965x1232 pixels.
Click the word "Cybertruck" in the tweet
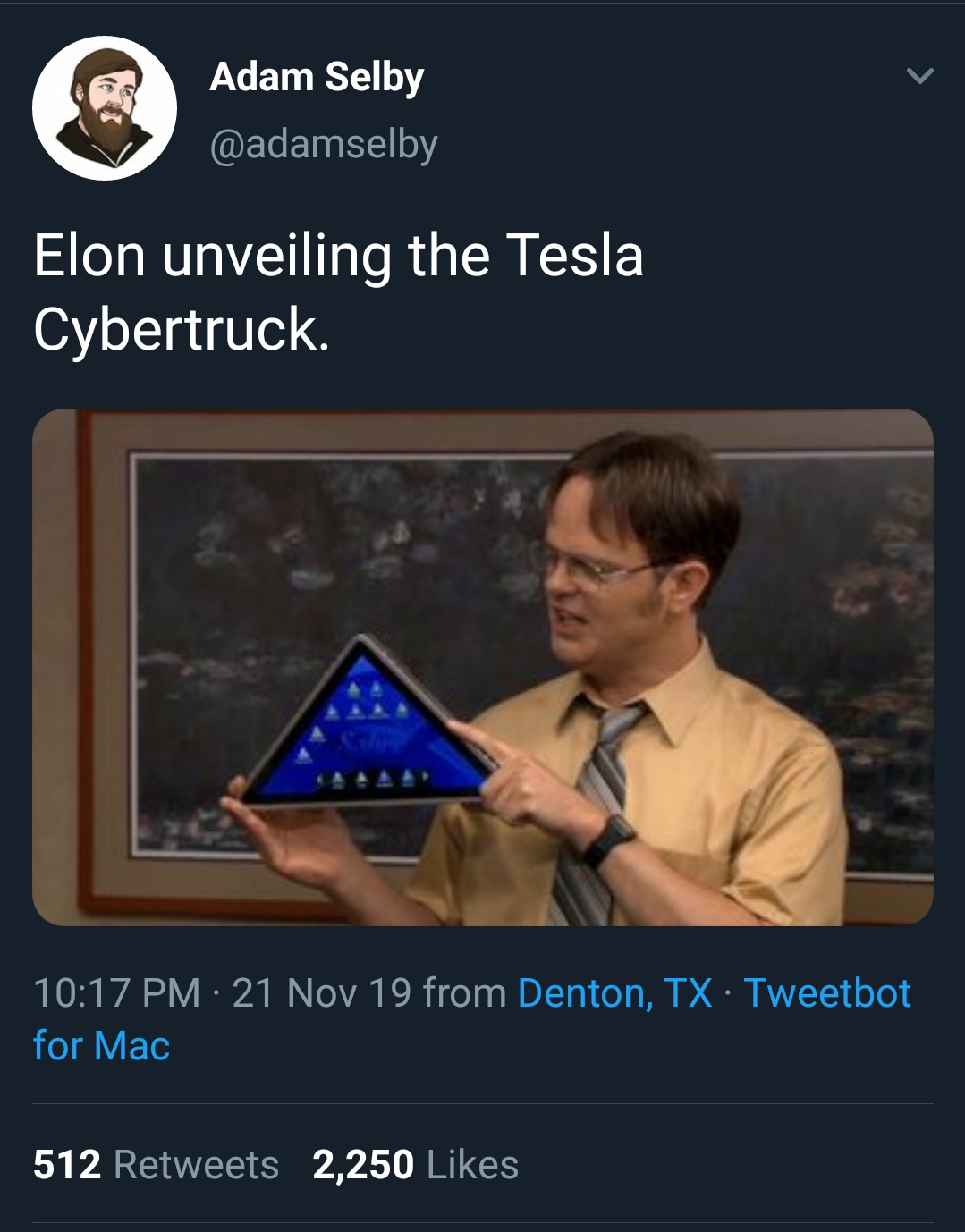pyautogui.click(x=181, y=330)
